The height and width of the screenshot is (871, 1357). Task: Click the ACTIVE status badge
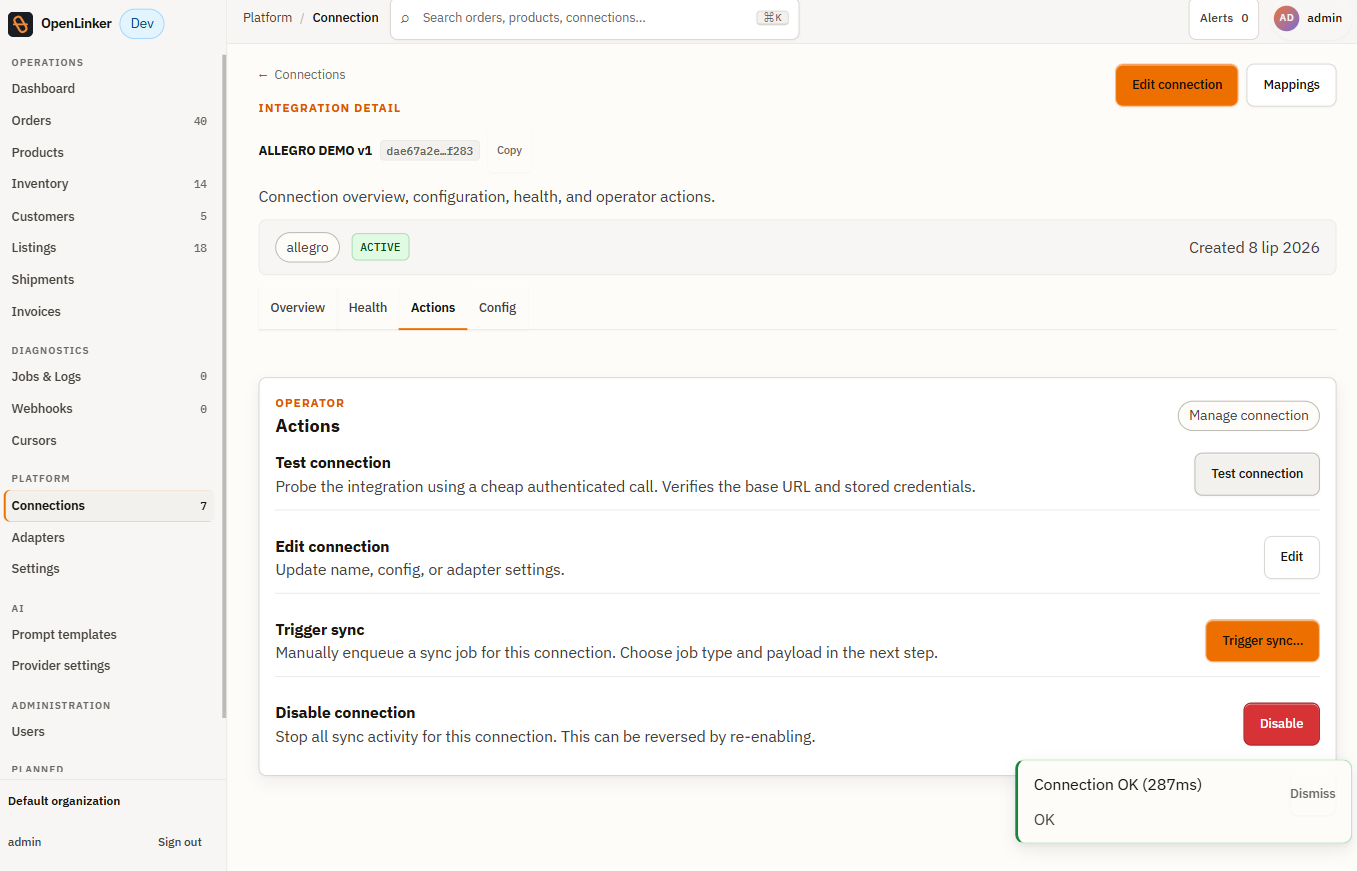380,247
